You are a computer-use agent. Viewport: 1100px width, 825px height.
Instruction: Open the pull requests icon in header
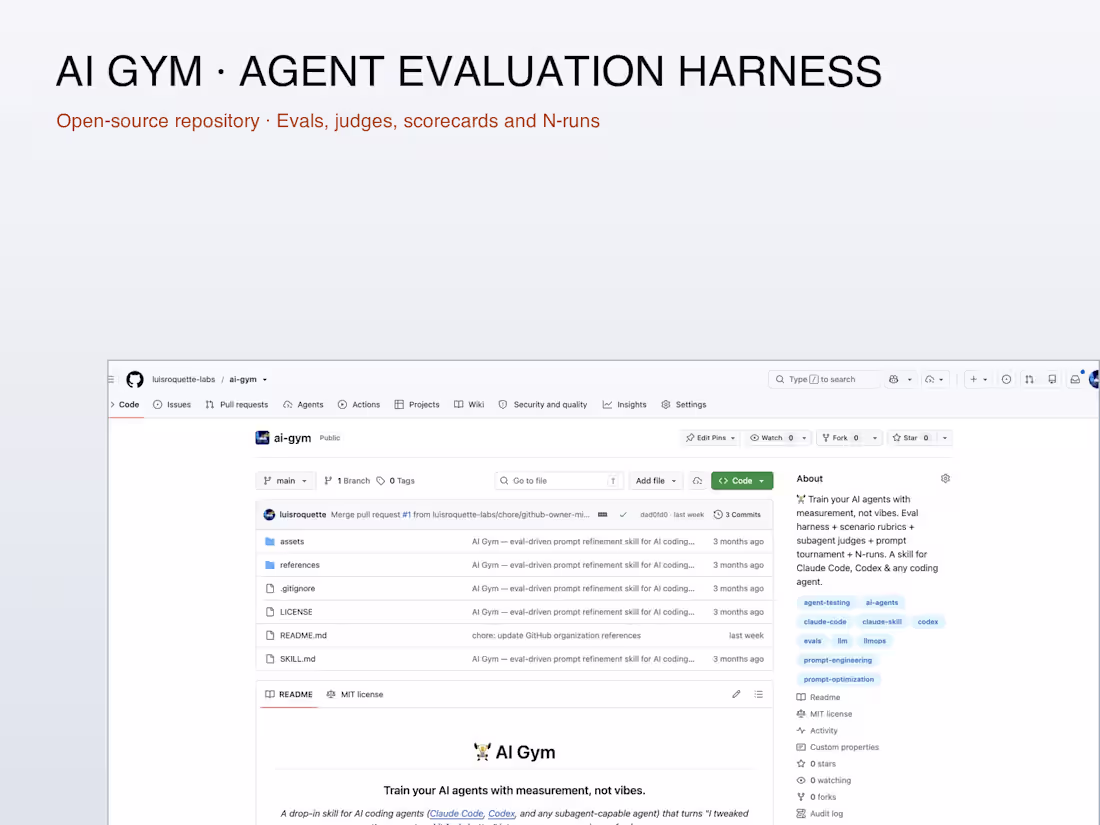(x=1029, y=380)
